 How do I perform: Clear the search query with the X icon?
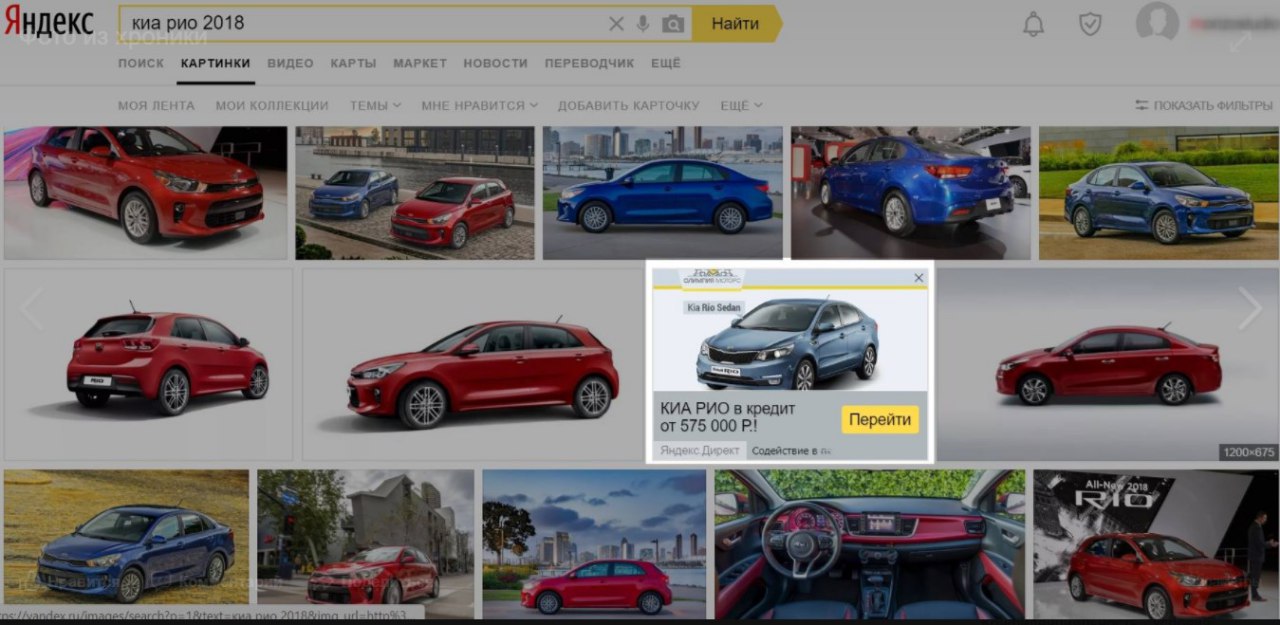(x=616, y=24)
